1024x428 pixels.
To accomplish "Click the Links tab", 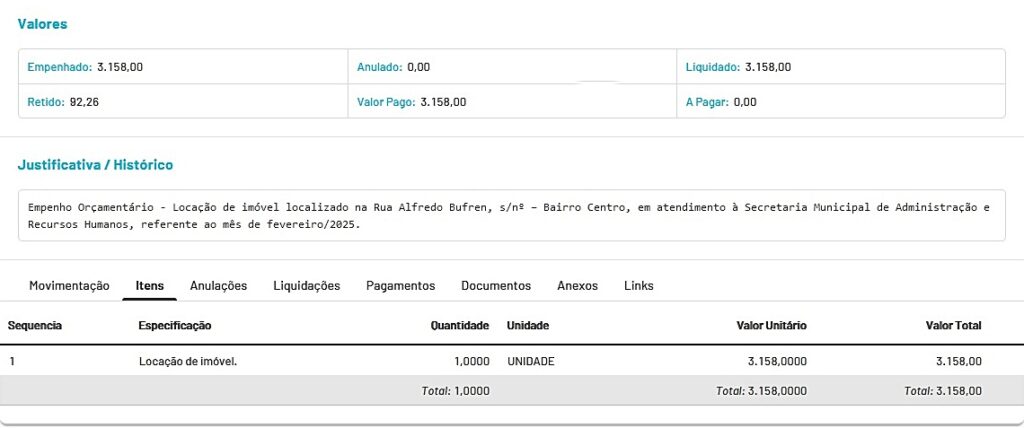I will [x=638, y=285].
